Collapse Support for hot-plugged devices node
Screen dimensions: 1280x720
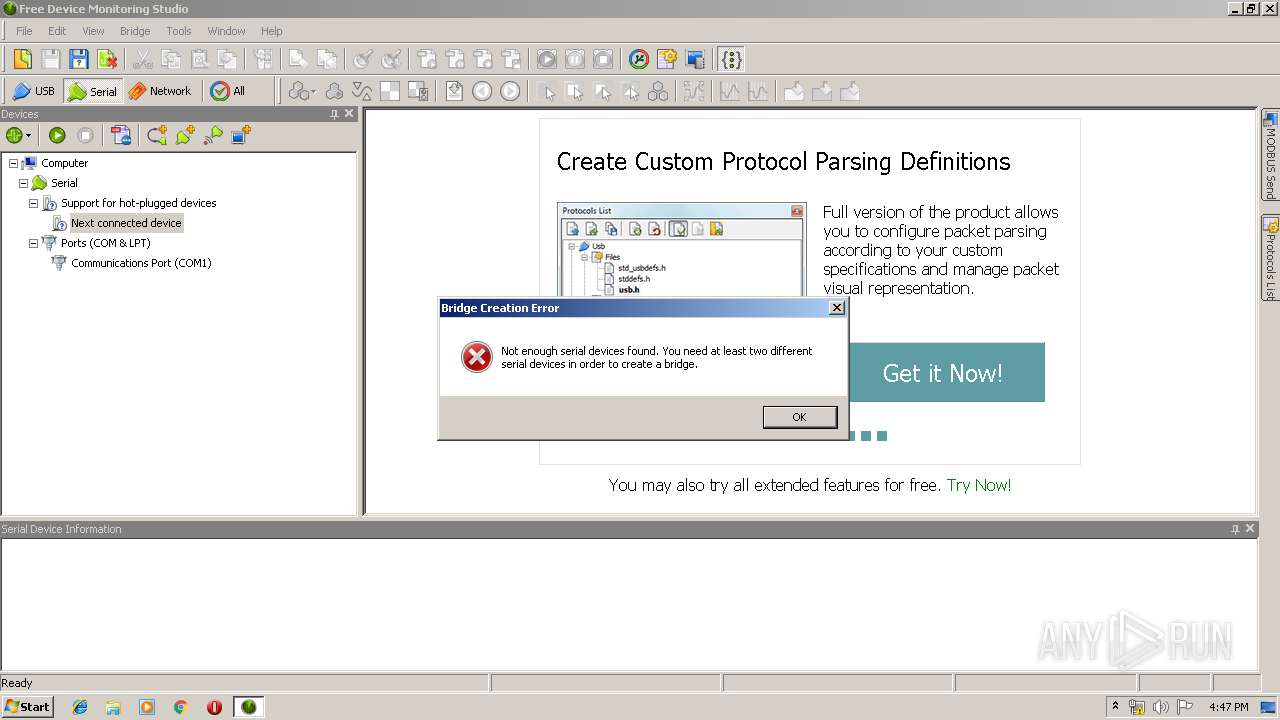pyautogui.click(x=33, y=203)
